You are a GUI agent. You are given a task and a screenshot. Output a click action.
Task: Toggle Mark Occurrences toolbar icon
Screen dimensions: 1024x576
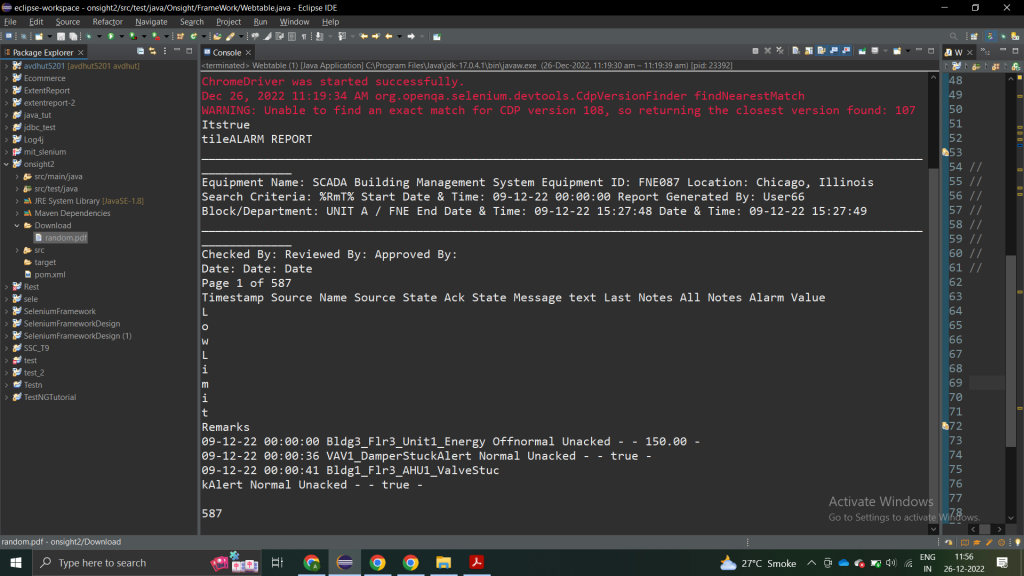266,37
